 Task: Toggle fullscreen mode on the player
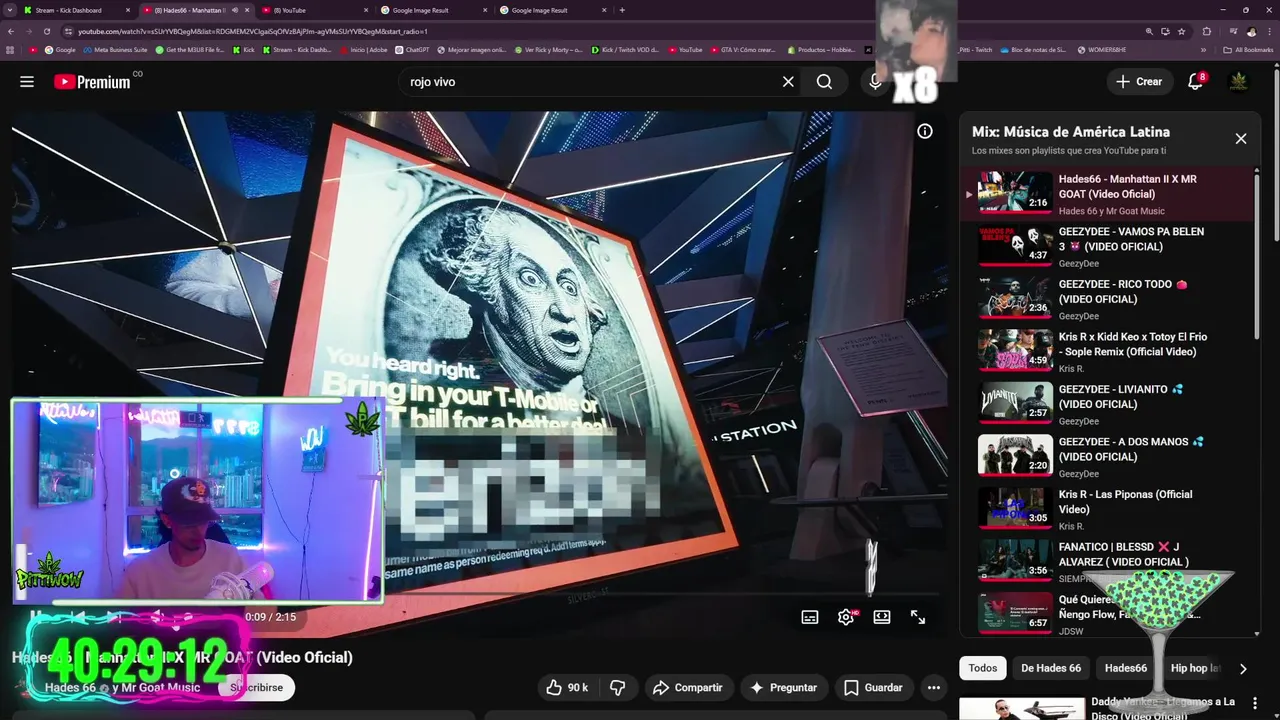(918, 617)
